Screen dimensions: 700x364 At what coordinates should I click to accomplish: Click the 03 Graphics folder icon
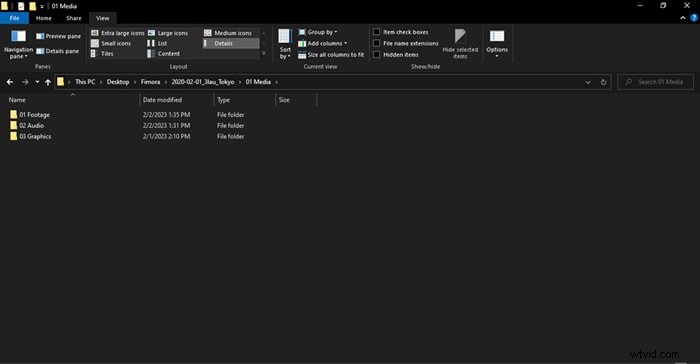point(13,136)
